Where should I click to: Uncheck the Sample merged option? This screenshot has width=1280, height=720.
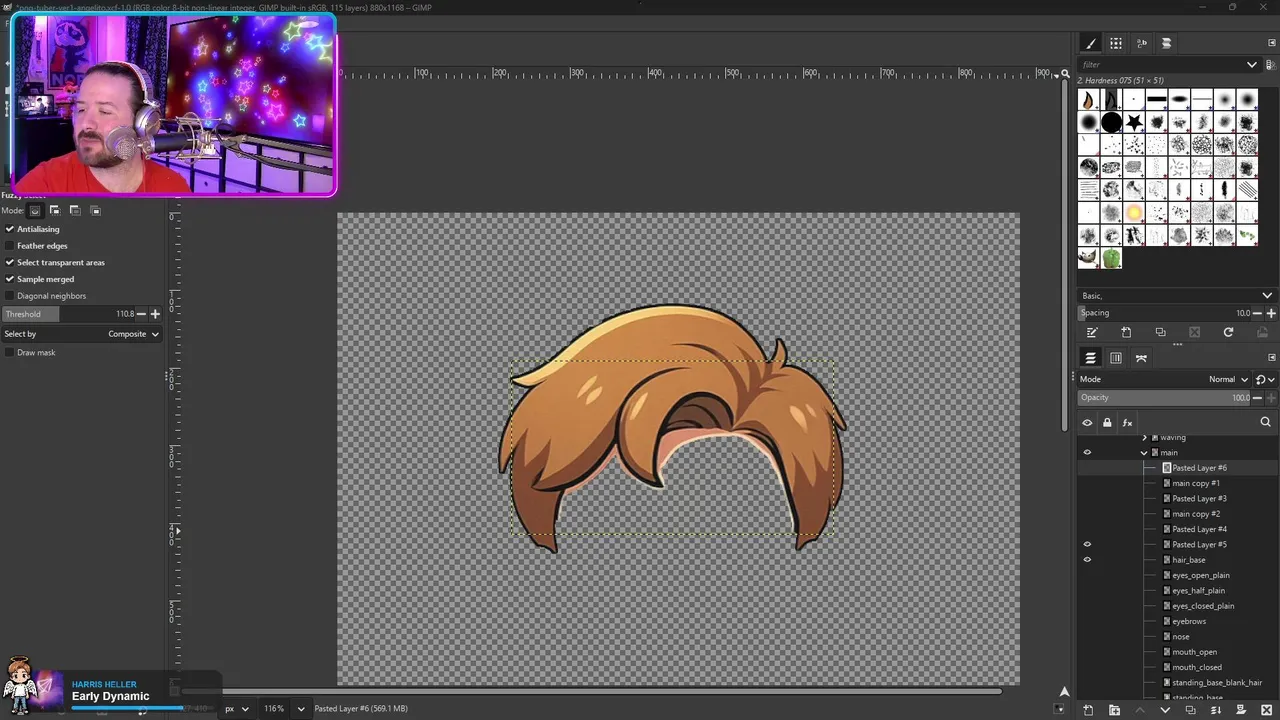pos(10,279)
